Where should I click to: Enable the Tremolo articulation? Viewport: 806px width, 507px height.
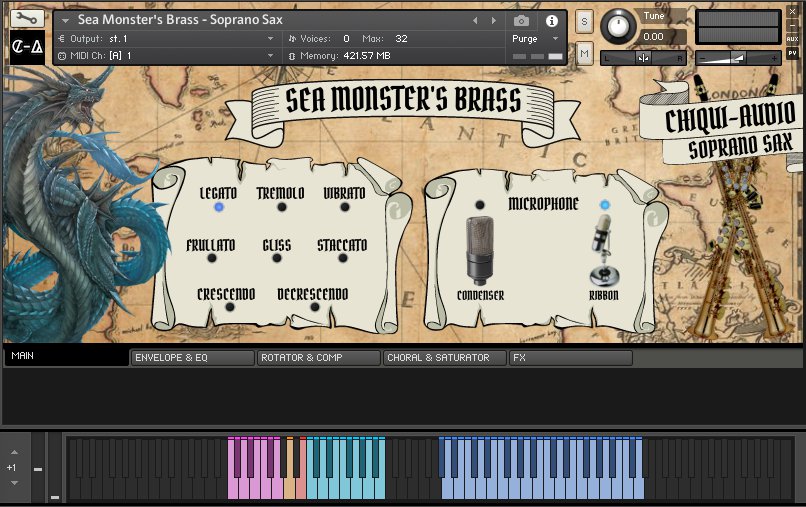(282, 207)
